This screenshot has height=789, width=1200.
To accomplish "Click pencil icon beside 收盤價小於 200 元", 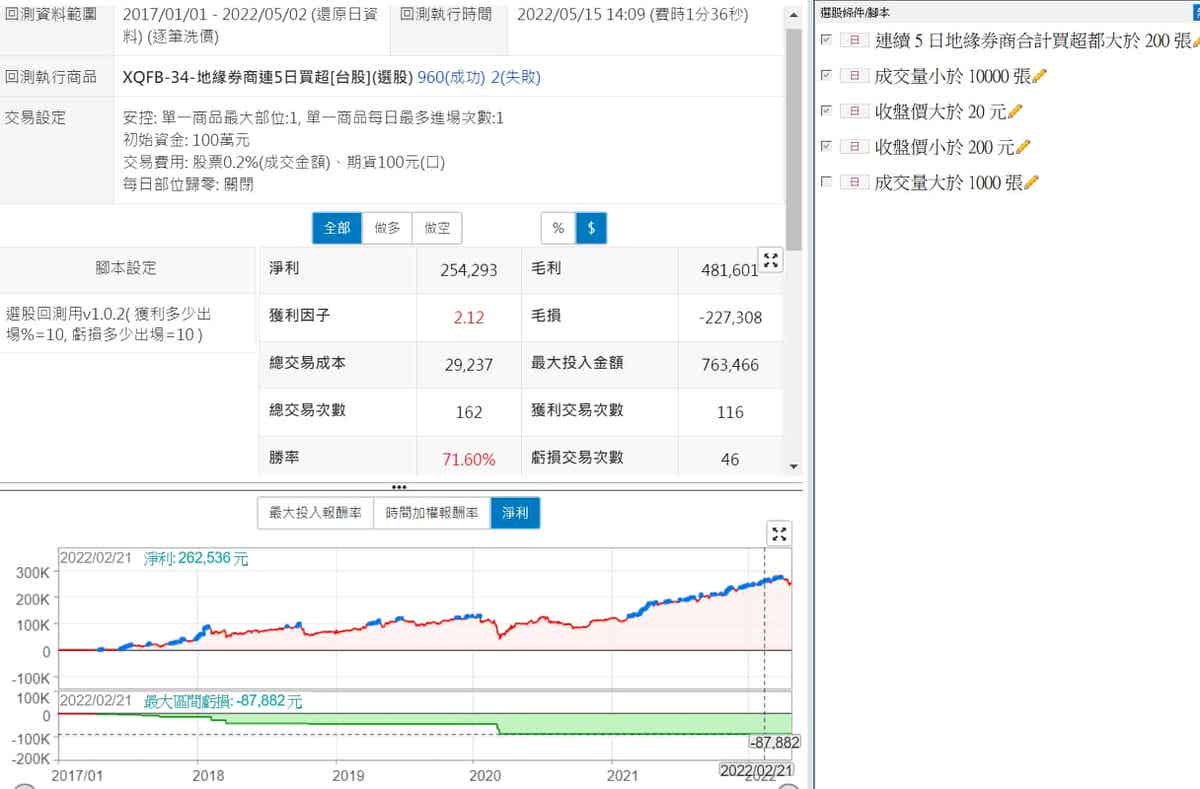I will coord(1023,147).
